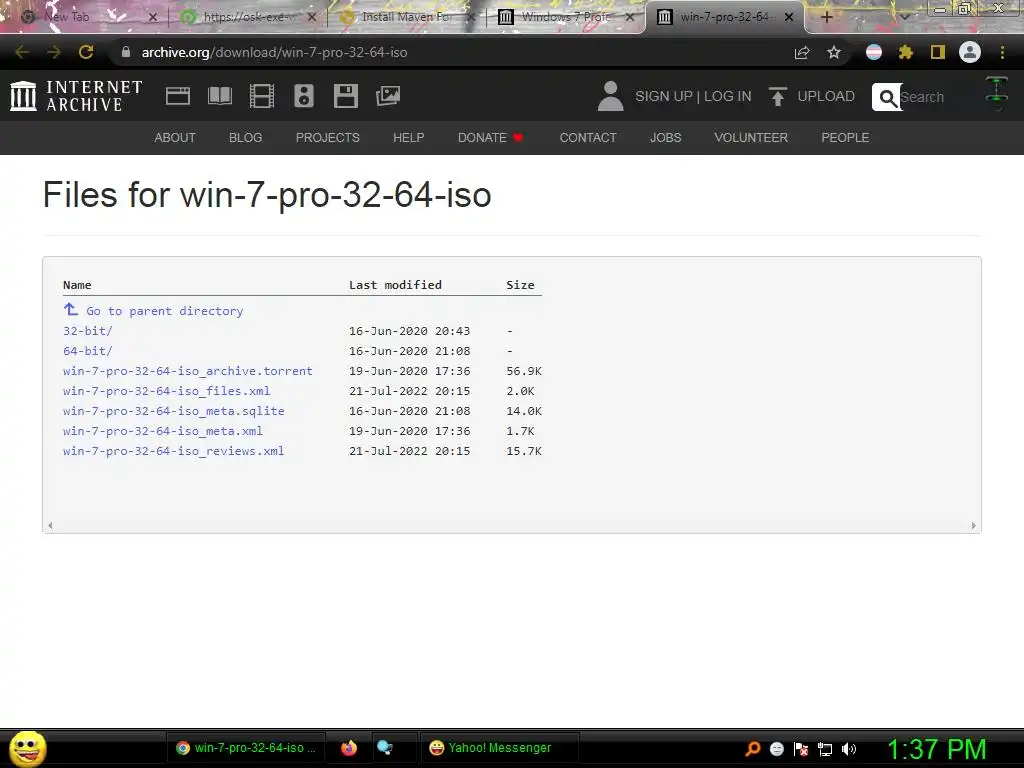
Task: Click the address bar URL
Action: (x=274, y=52)
